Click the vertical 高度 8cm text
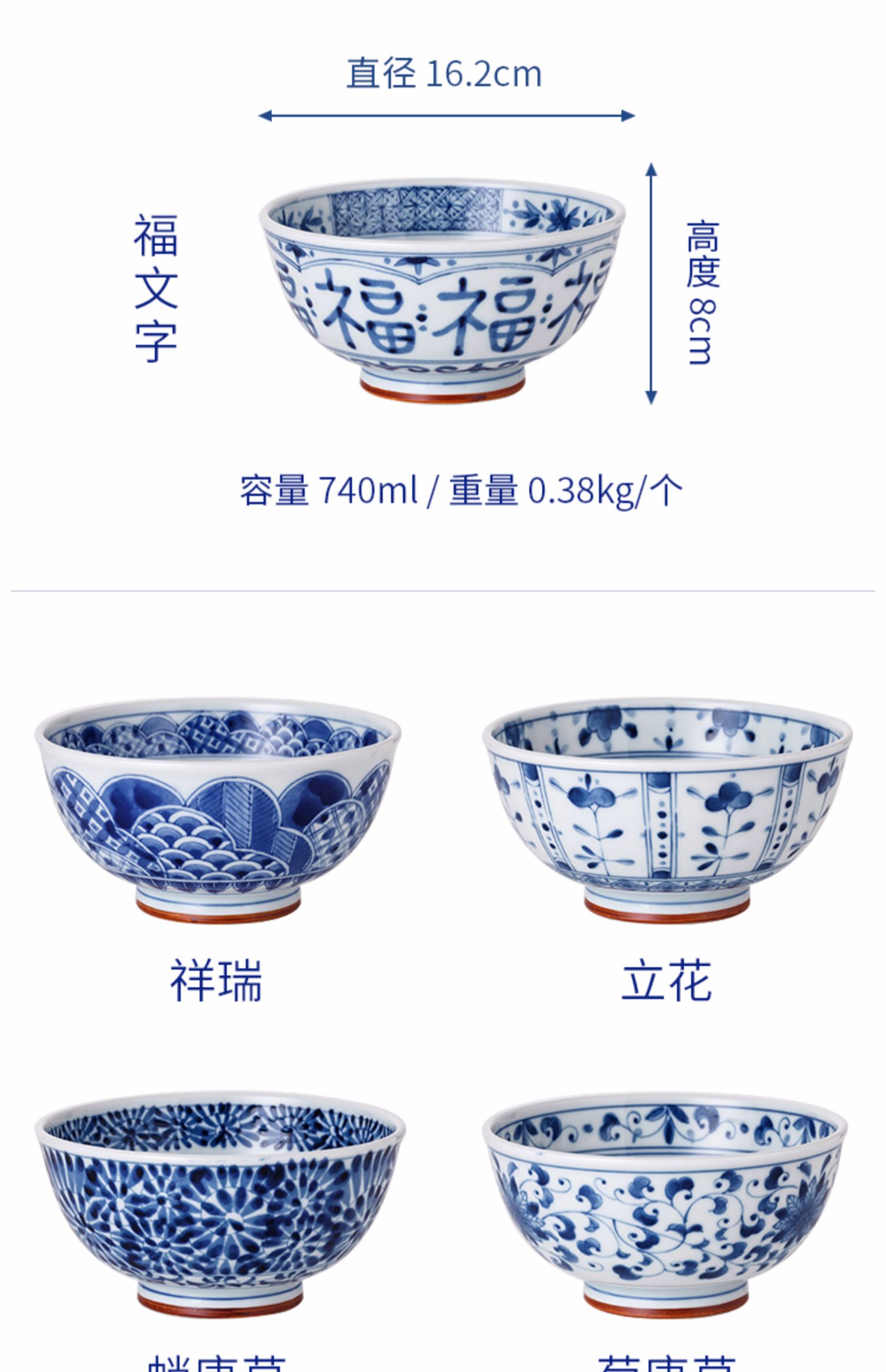The image size is (886, 1372). click(x=702, y=293)
